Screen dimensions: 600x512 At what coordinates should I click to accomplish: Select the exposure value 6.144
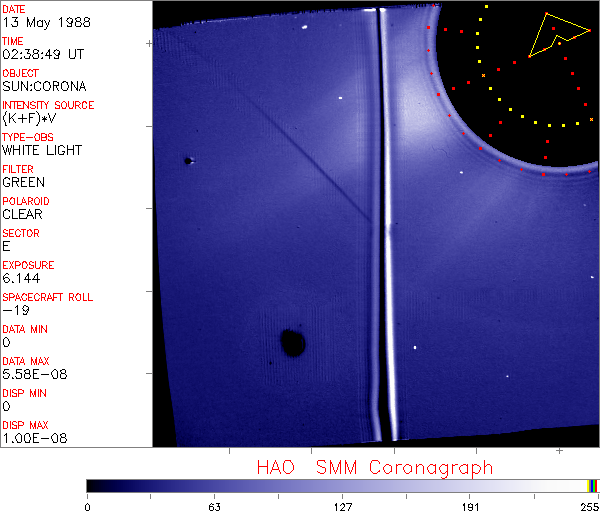click(21, 279)
